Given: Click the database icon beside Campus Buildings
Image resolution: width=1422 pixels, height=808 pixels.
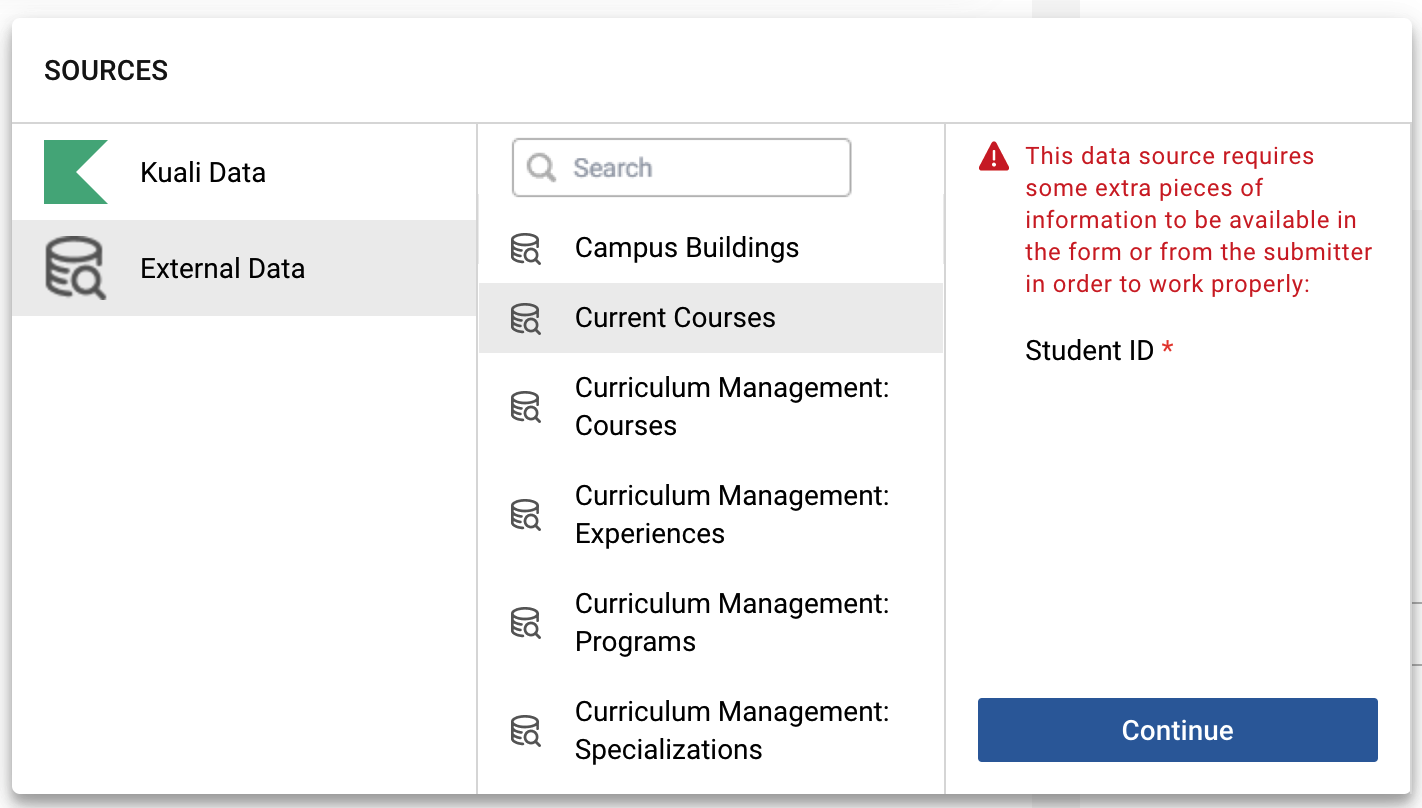Looking at the screenshot, I should pos(525,249).
